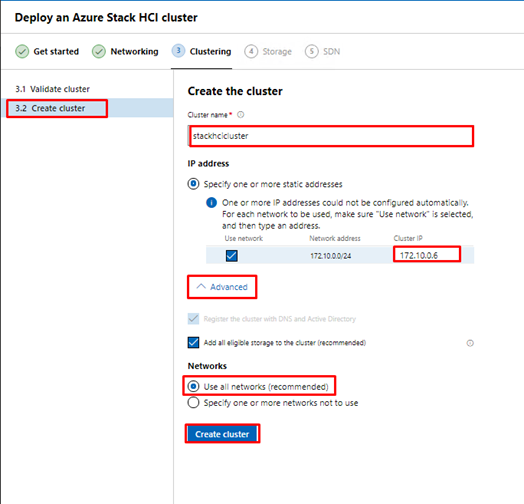Click the Networks section heading
Screen dimensions: 524x504
pyautogui.click(x=207, y=366)
